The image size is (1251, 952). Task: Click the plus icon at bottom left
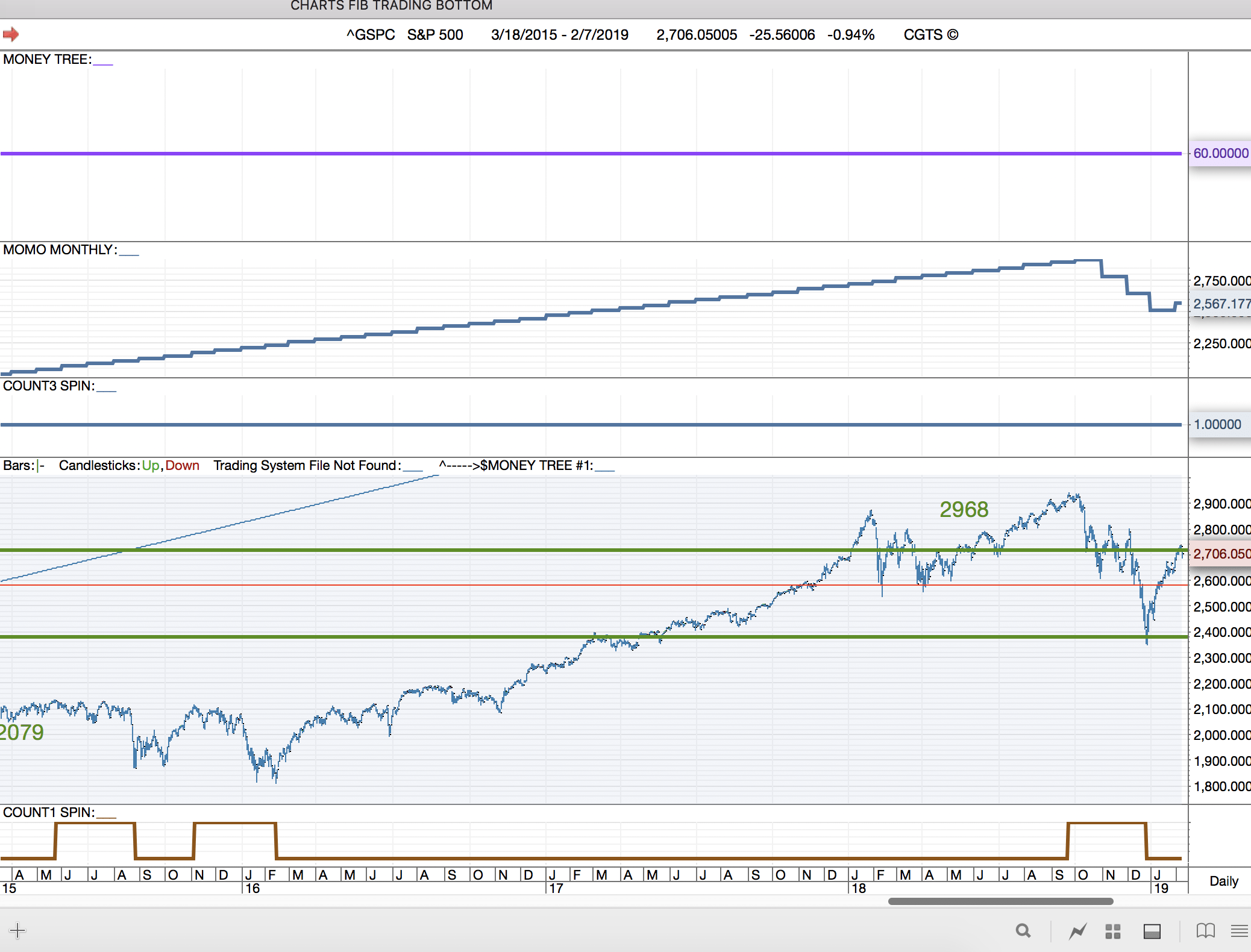tap(17, 930)
